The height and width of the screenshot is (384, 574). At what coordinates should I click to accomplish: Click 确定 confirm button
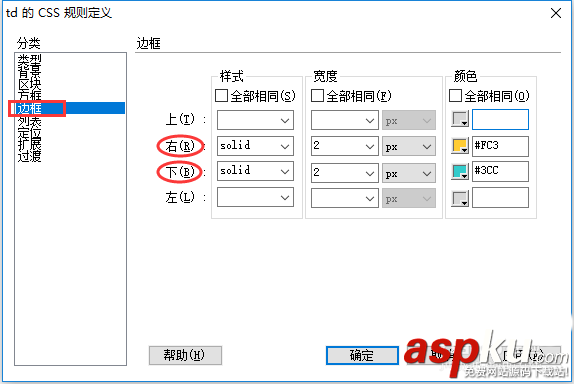tap(362, 355)
